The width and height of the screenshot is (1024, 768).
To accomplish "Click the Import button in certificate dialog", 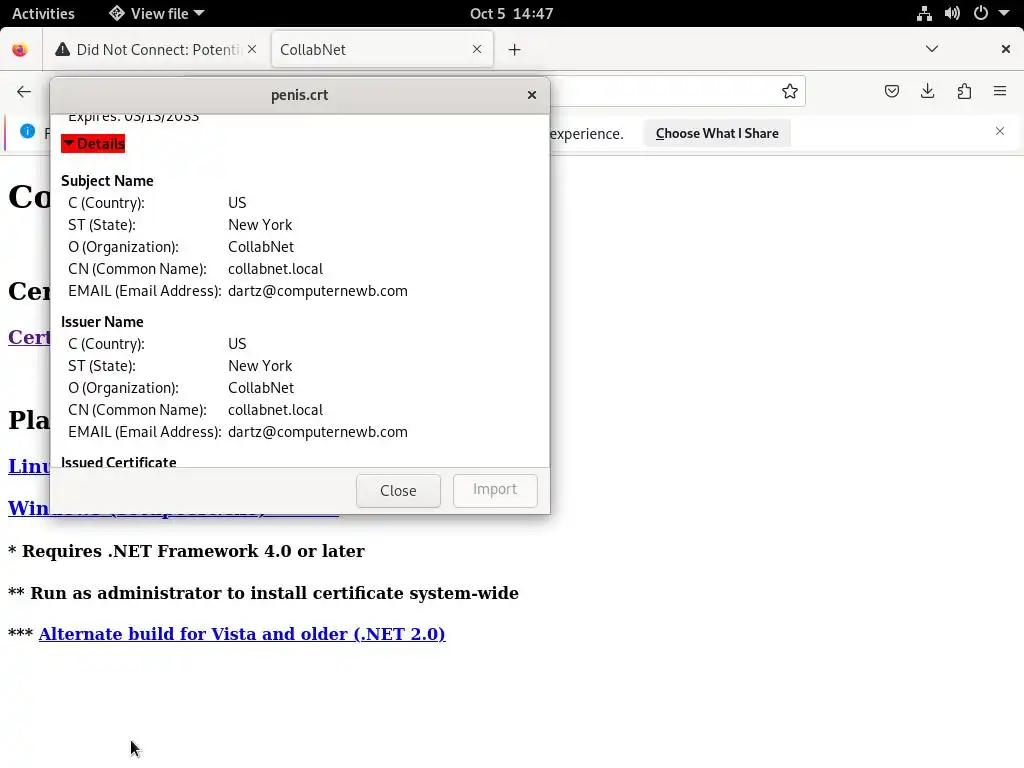I will (495, 490).
